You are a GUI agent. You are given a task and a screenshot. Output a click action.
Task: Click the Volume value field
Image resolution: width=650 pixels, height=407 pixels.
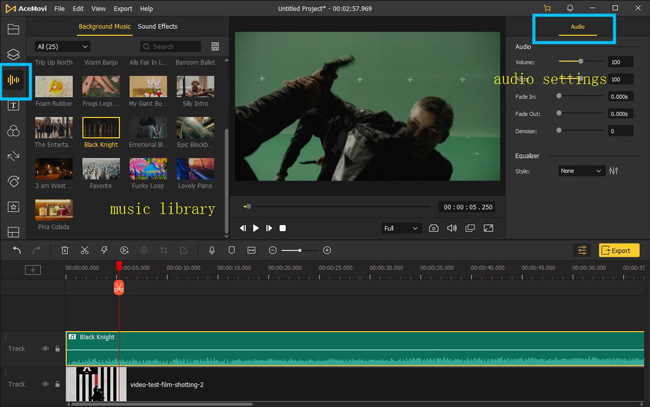621,62
